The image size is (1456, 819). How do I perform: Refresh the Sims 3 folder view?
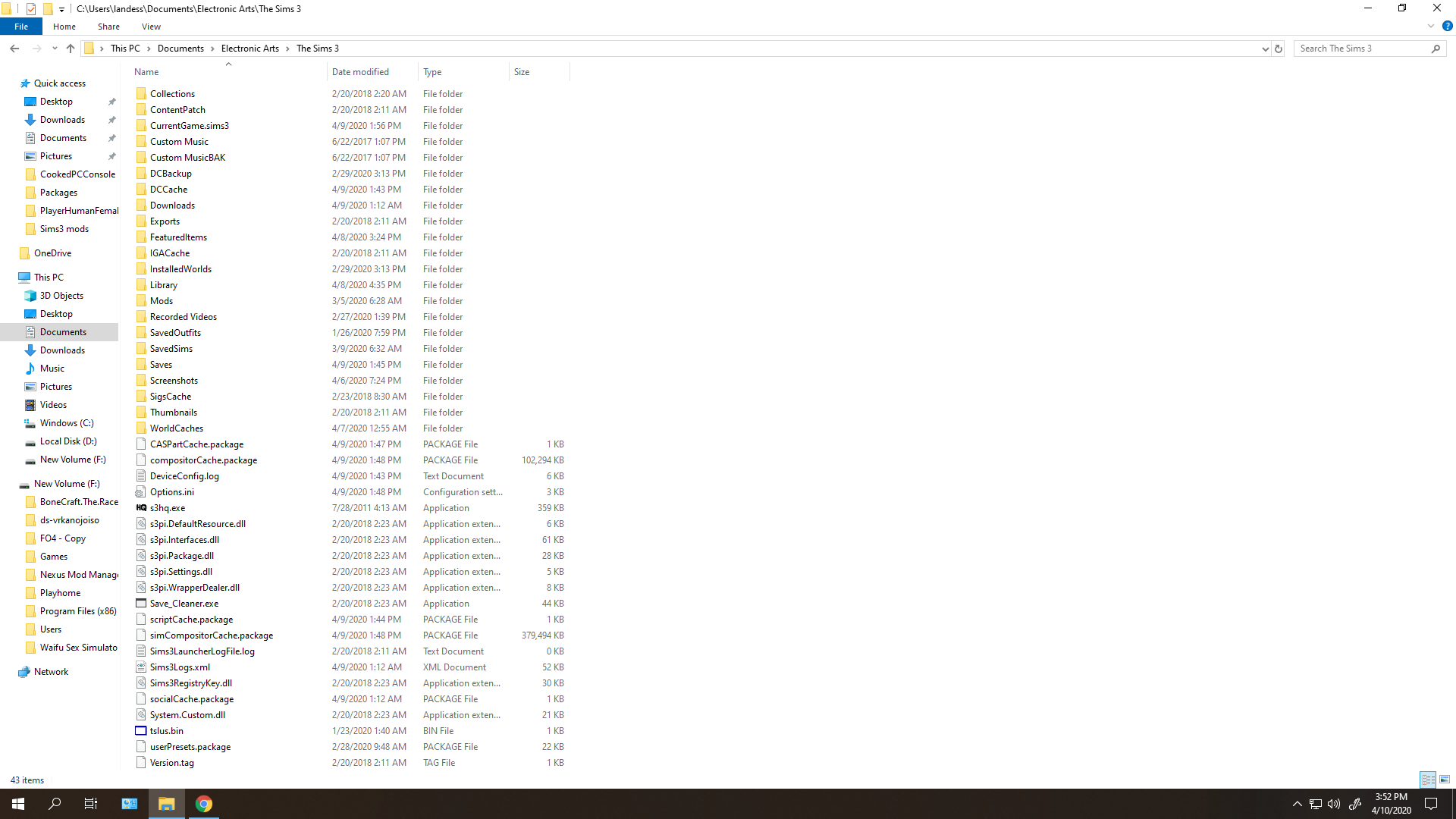point(1279,49)
